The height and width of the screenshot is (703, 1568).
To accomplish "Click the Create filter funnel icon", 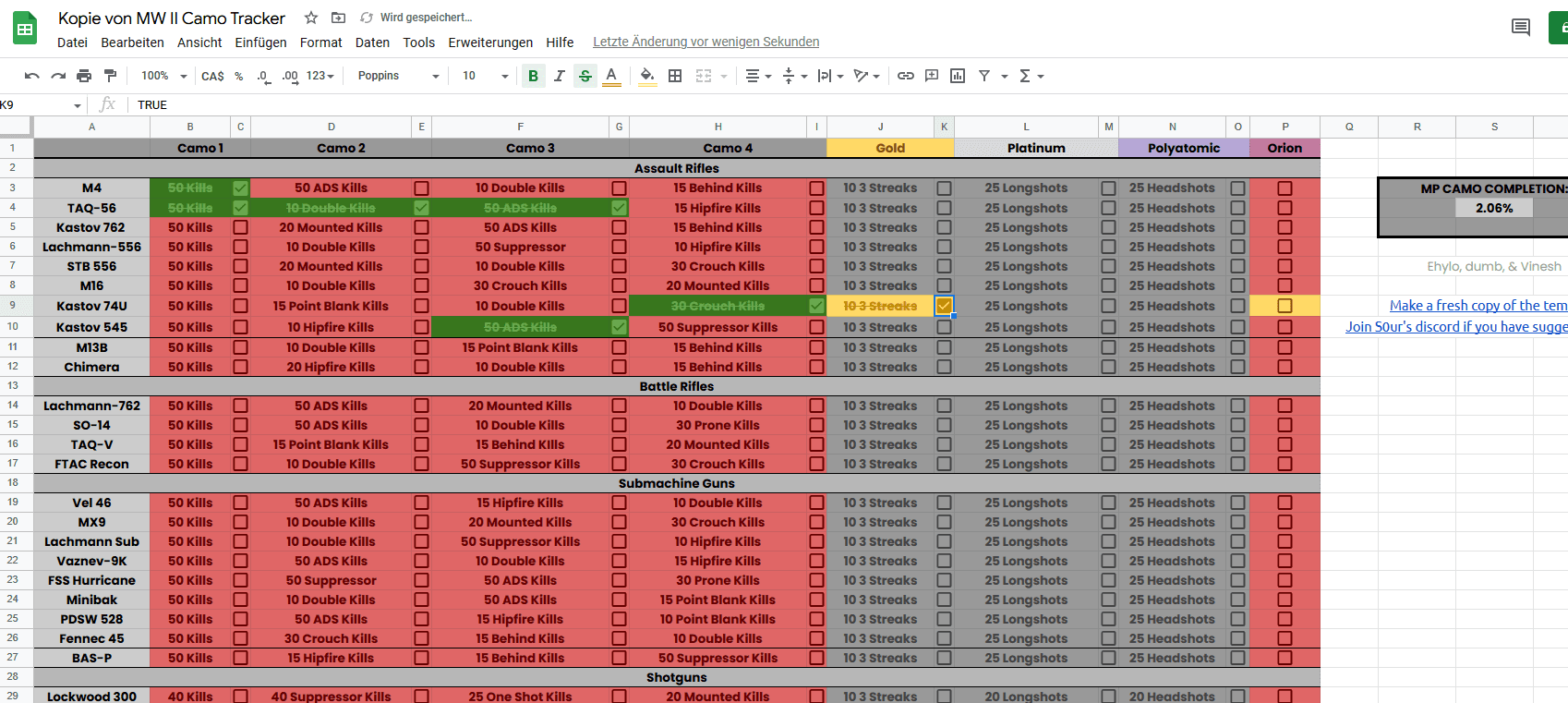I will (984, 76).
